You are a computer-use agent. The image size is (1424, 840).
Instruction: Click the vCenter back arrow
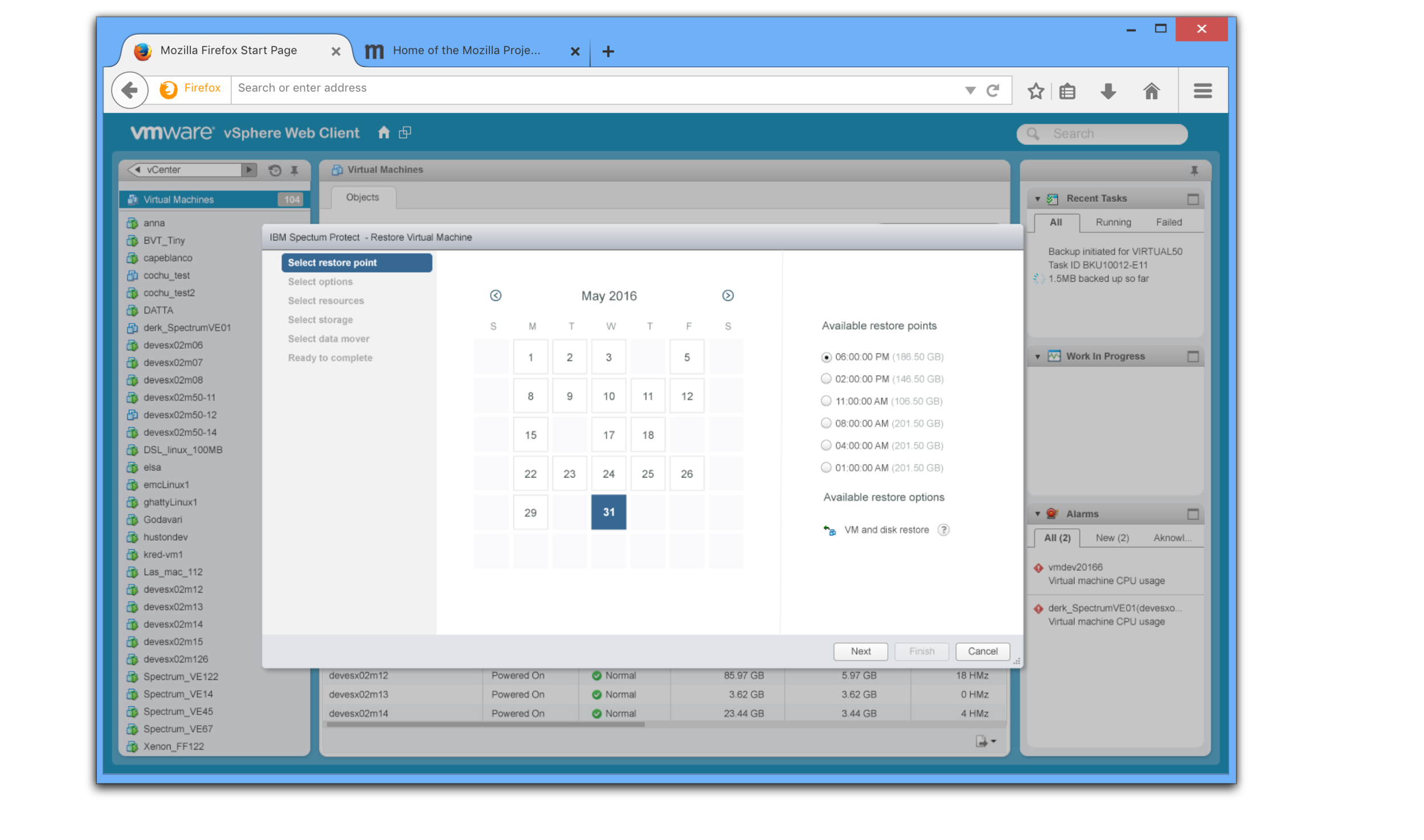(137, 170)
